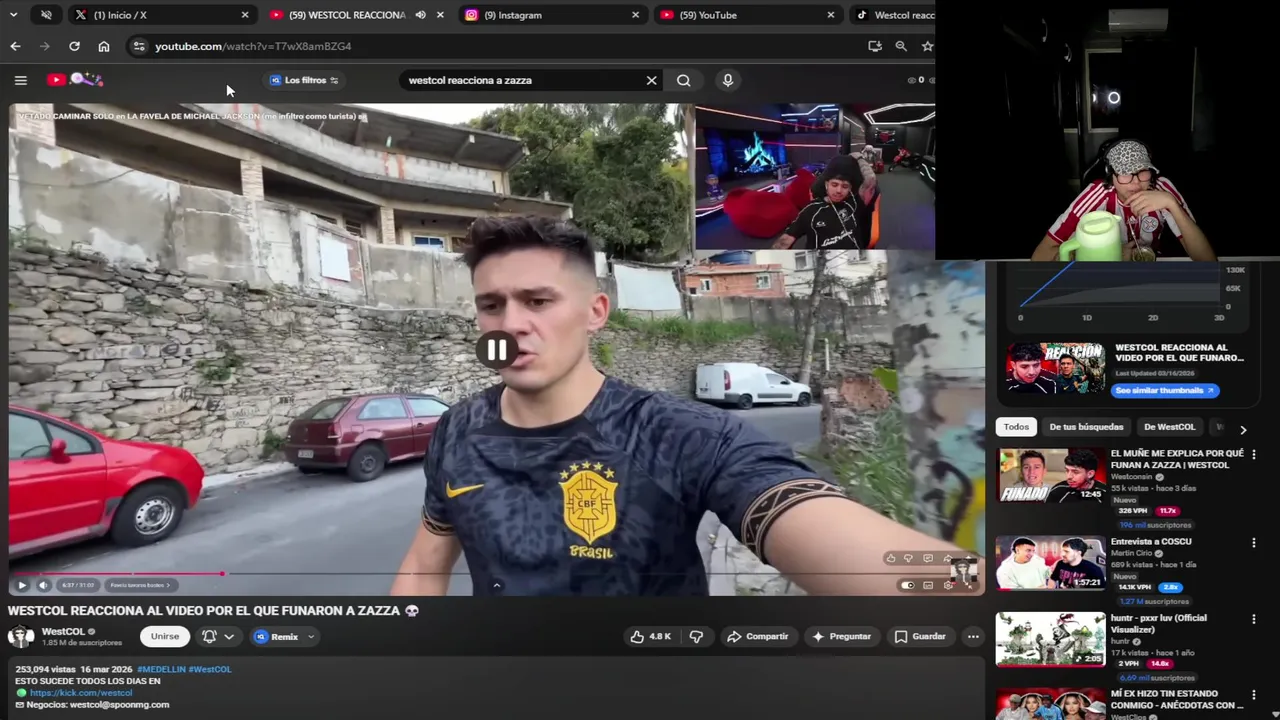1280x720 pixels.
Task: Click the Unirse membership button
Action: coord(165,636)
